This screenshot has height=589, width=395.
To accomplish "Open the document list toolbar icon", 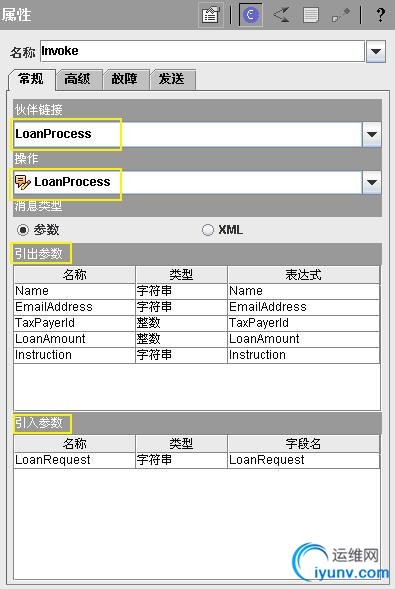I will click(311, 15).
